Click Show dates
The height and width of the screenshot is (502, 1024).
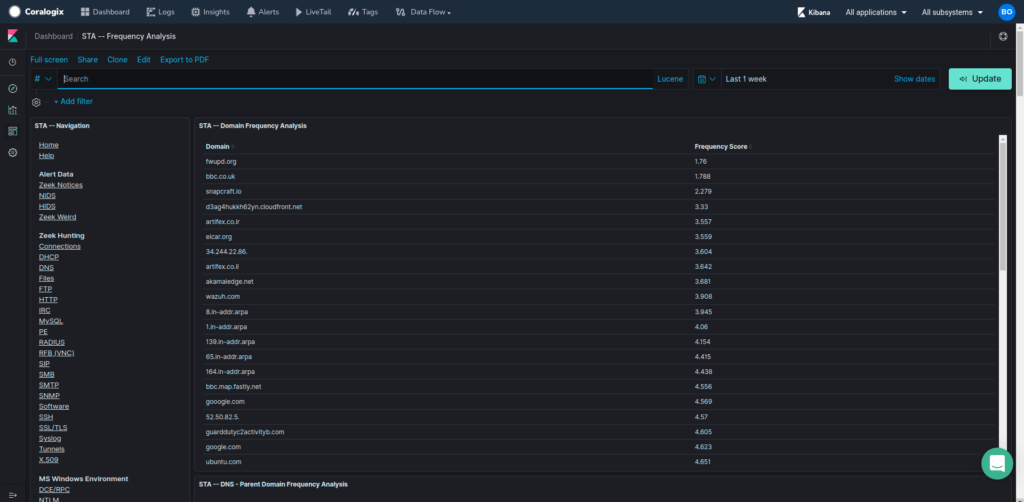pyautogui.click(x=914, y=79)
